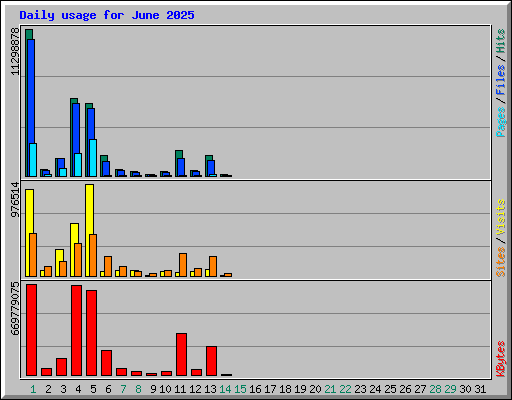Click day 22 on the x-axis
This screenshot has height=400, width=512.
[x=345, y=389]
